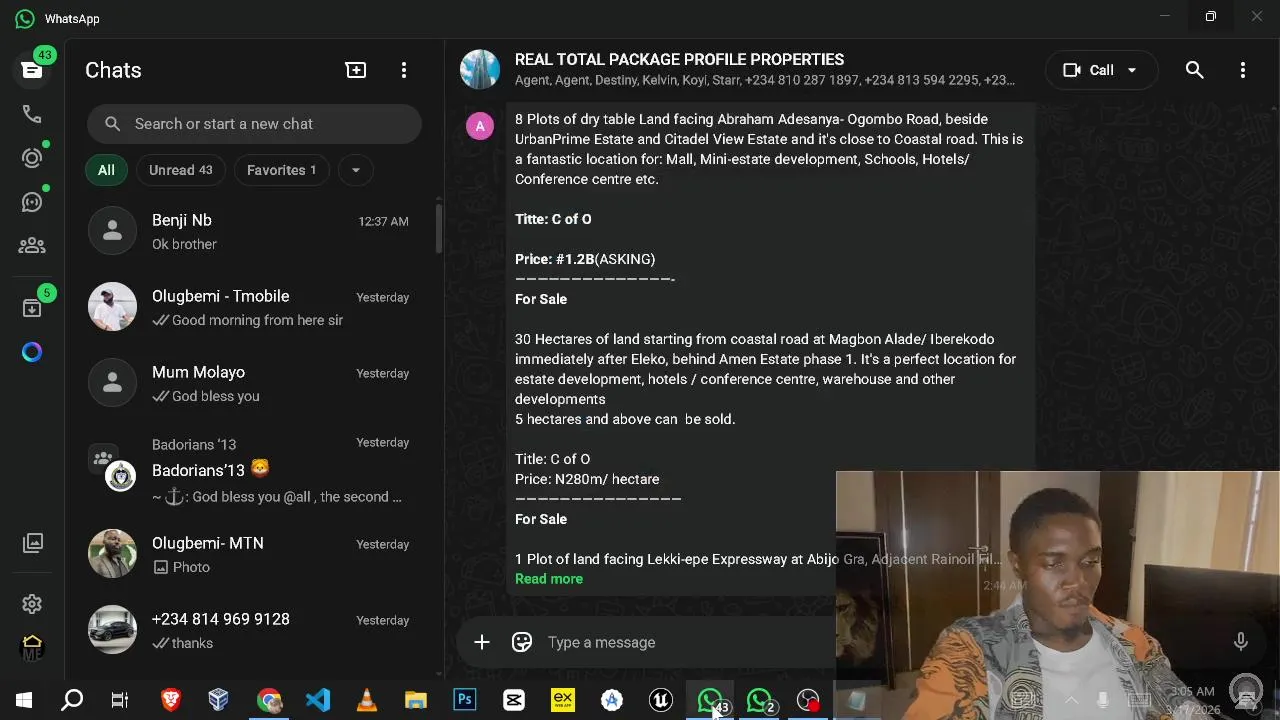This screenshot has height=720, width=1280.
Task: Open the Benji Nb chat
Action: (x=250, y=231)
